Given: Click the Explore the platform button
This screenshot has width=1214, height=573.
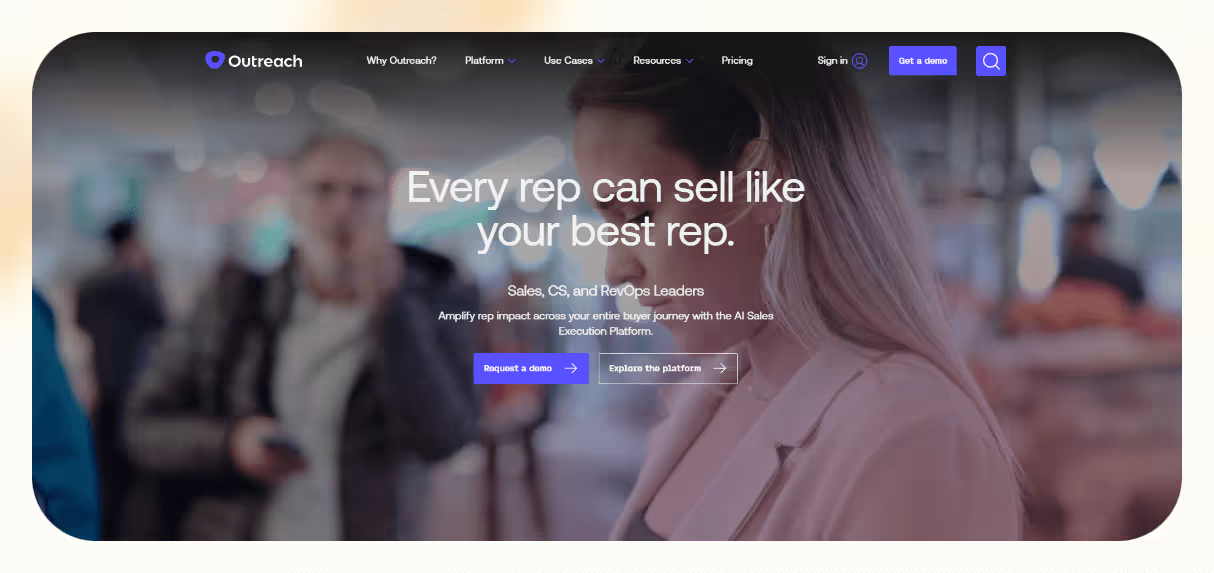Looking at the screenshot, I should [668, 368].
